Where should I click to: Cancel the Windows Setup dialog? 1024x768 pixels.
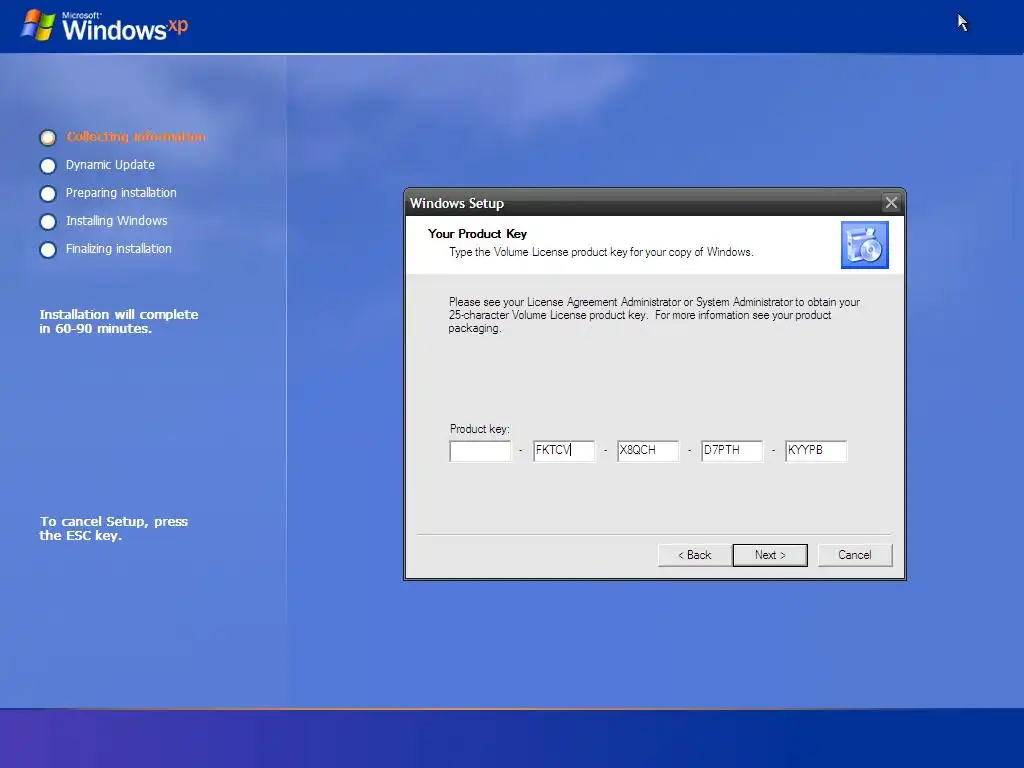click(855, 555)
